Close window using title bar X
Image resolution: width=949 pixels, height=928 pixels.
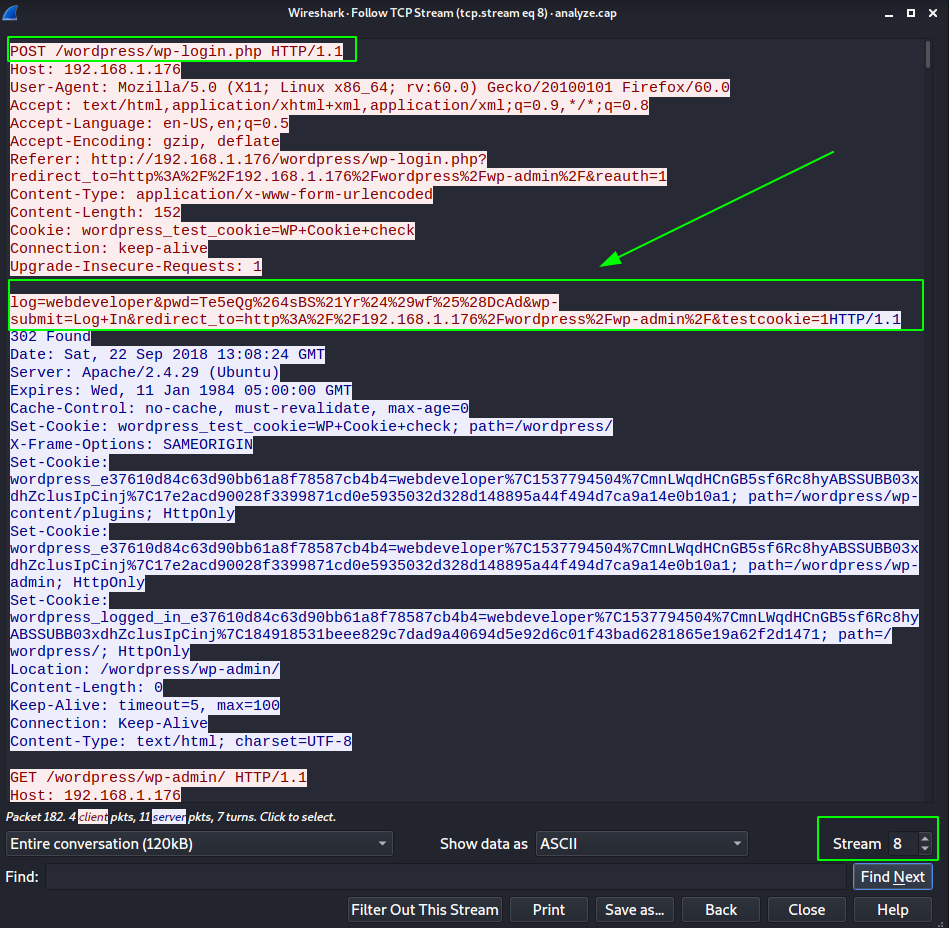pyautogui.click(x=934, y=13)
